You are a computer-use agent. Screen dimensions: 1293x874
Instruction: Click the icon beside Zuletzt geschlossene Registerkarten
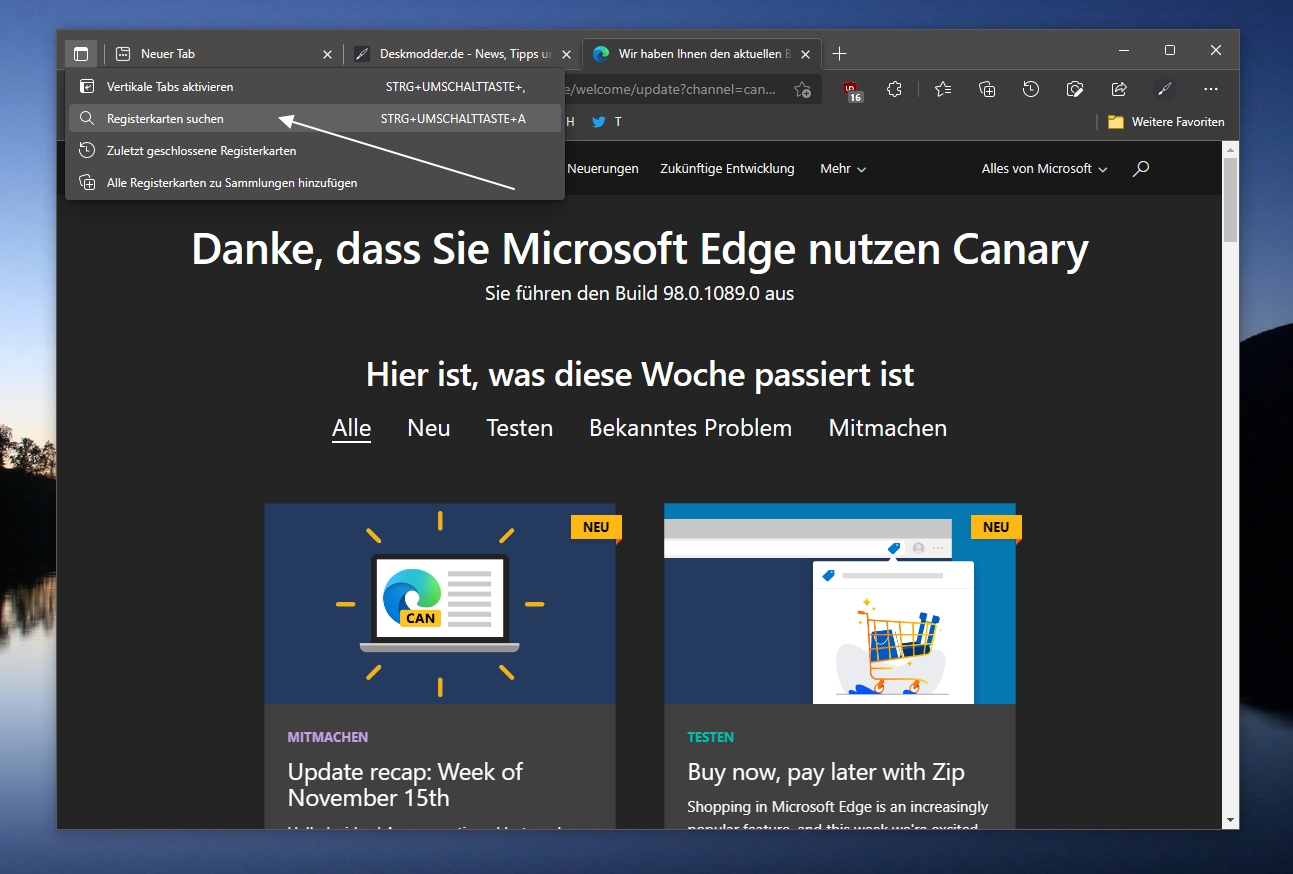[87, 150]
